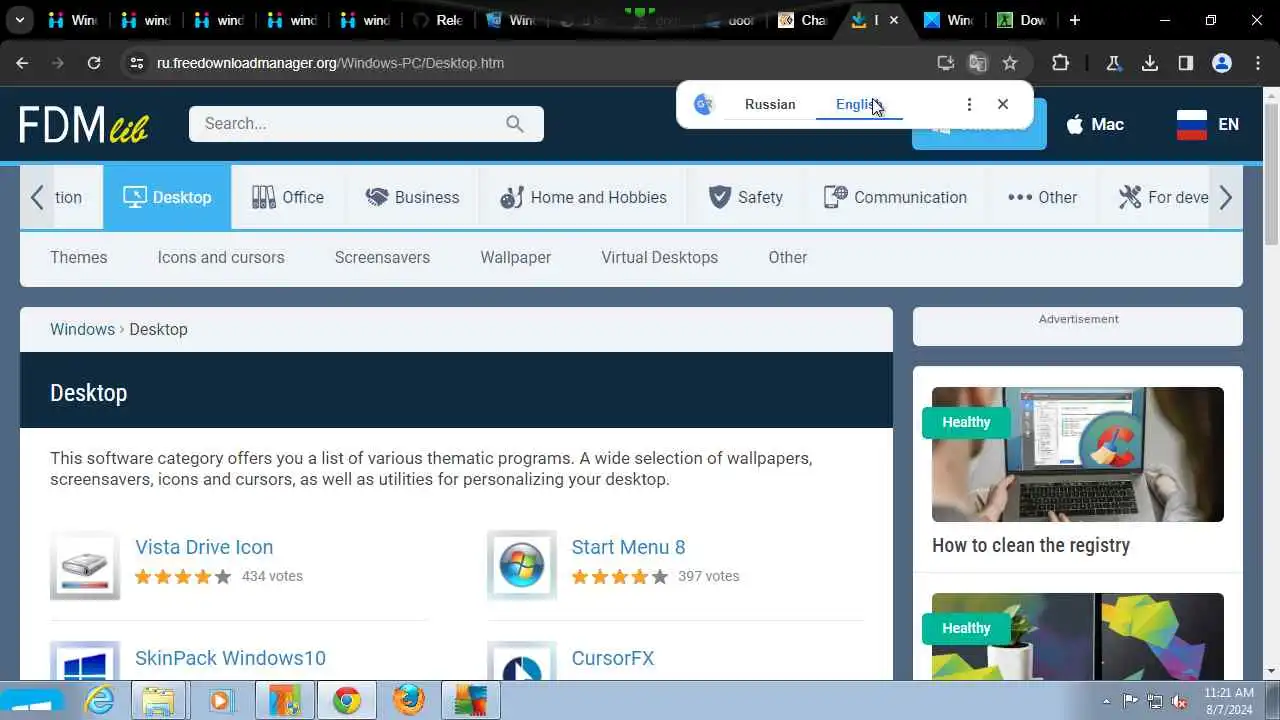1280x720 pixels.
Task: Open the Office category tab
Action: click(288, 197)
